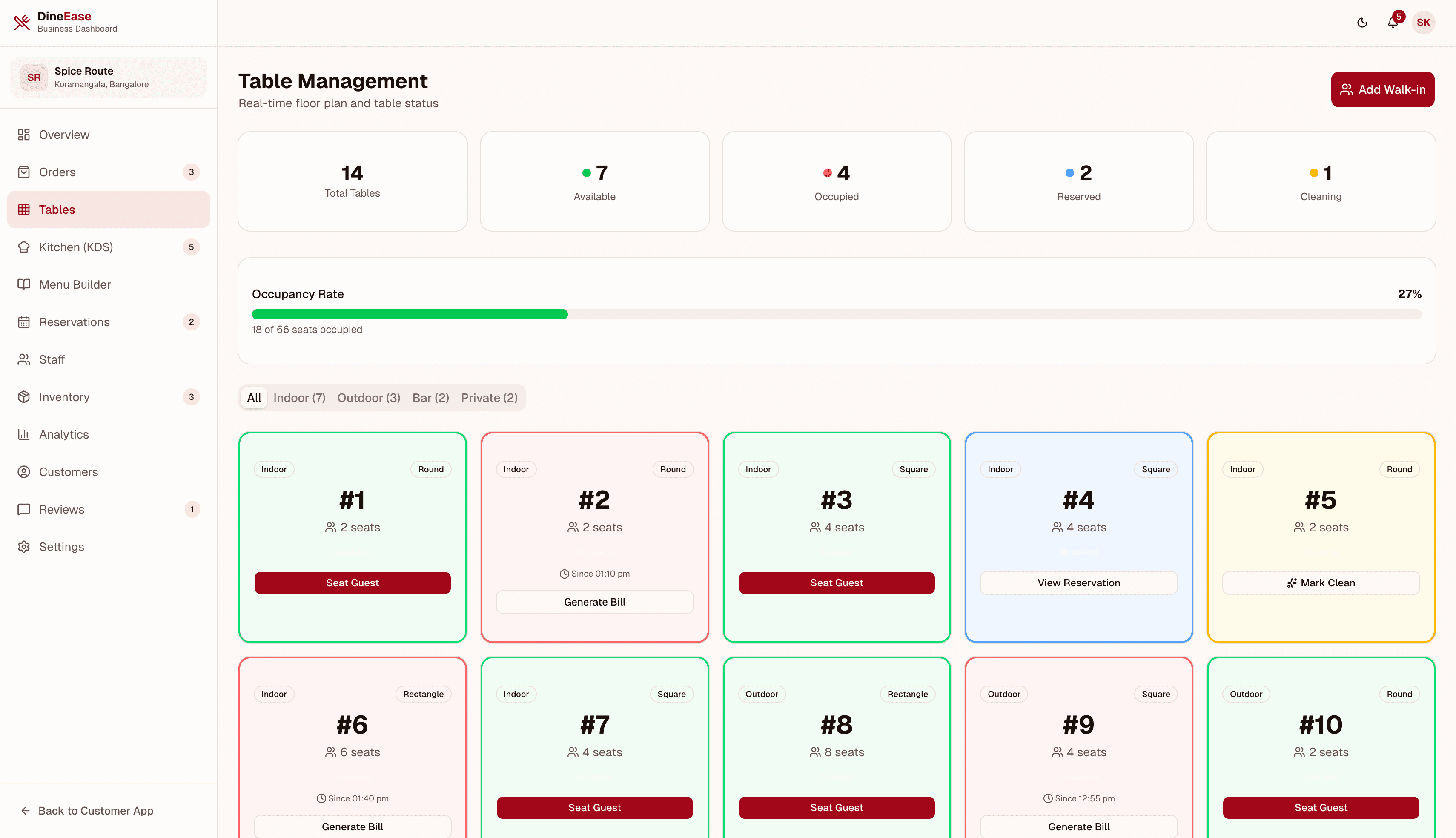
Task: Select the Indoor (7) filter pill
Action: [x=299, y=398]
